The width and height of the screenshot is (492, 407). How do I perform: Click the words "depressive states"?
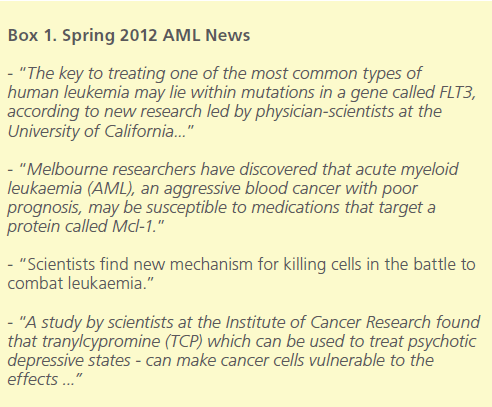click(x=69, y=360)
